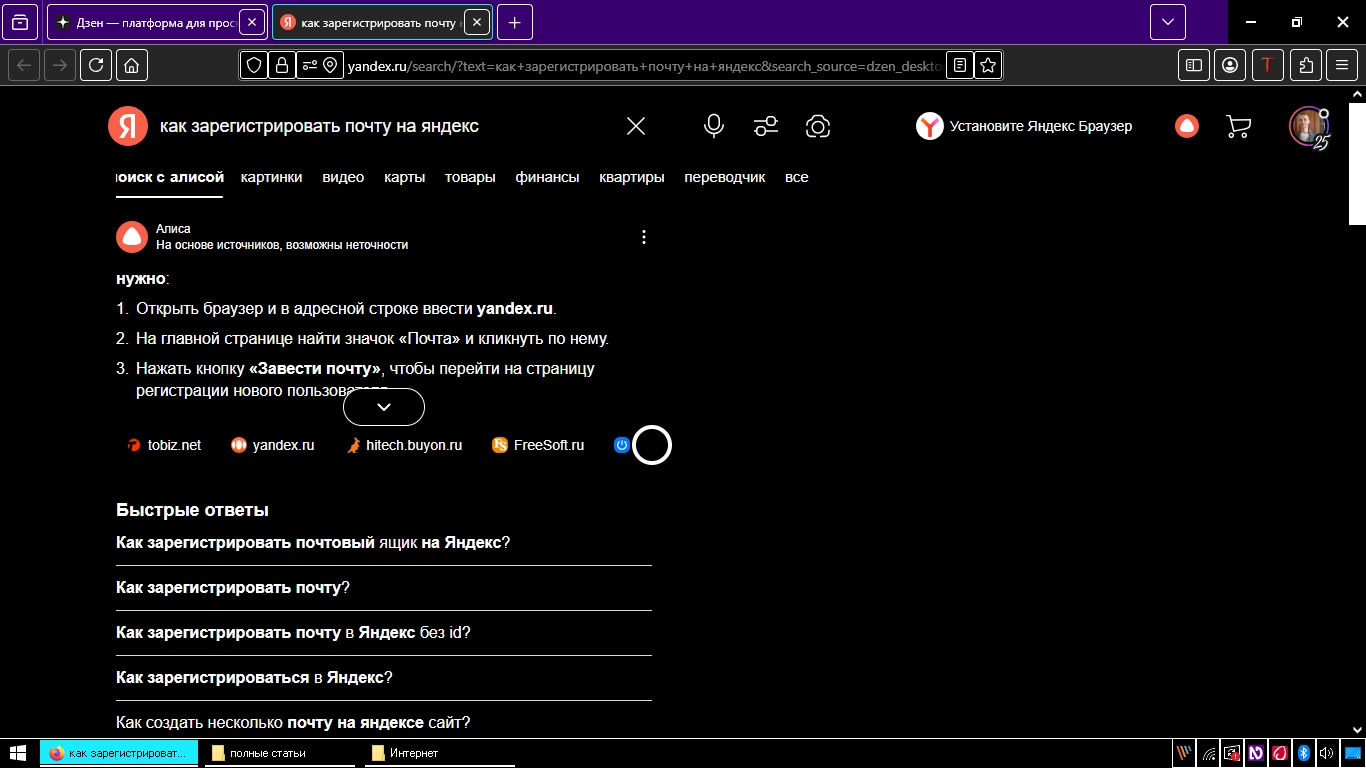Click the red T extension icon

pos(1268,65)
